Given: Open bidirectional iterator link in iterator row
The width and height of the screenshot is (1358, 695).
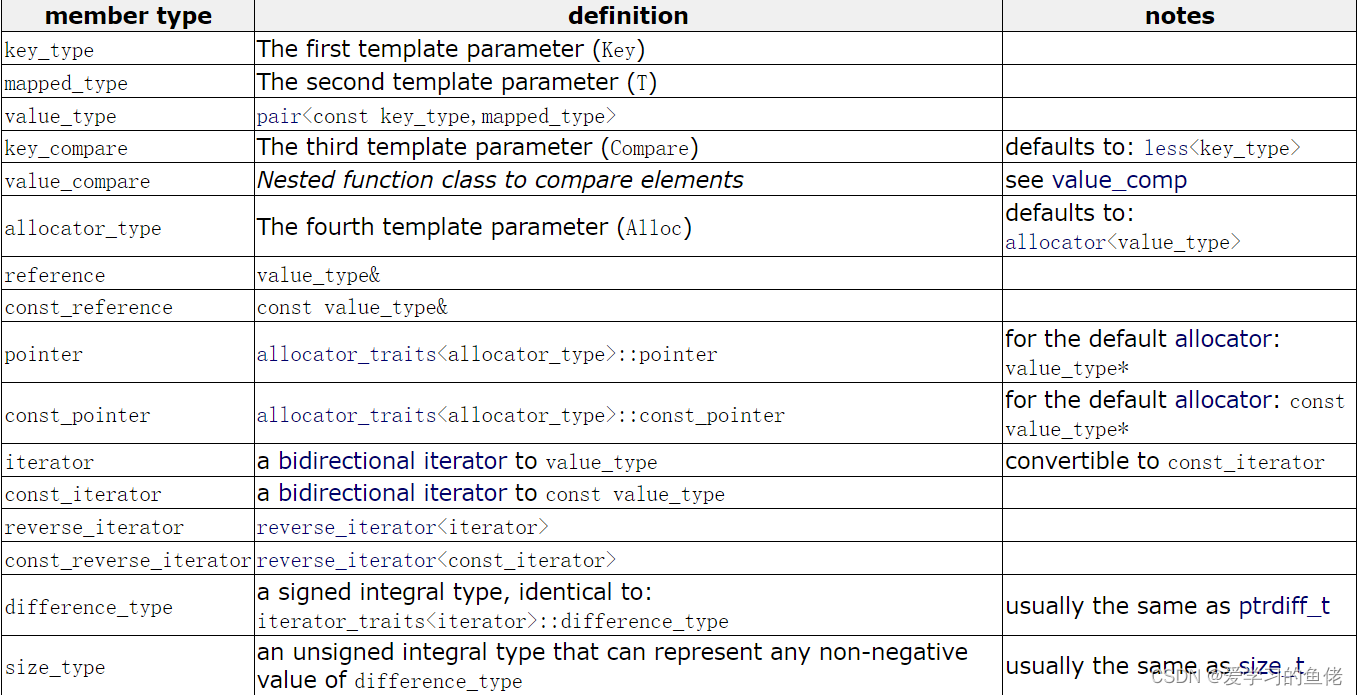Looking at the screenshot, I should pyautogui.click(x=392, y=461).
